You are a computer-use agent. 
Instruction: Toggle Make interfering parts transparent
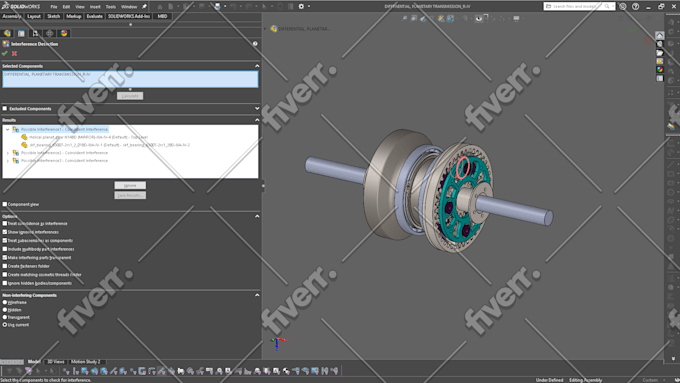tap(5, 257)
